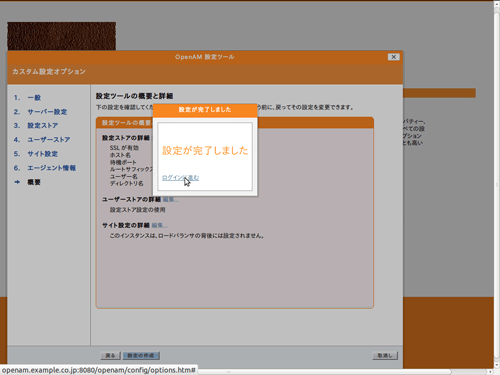Click the ディレクトリ名 row
This screenshot has width=500, height=375.
[127, 183]
